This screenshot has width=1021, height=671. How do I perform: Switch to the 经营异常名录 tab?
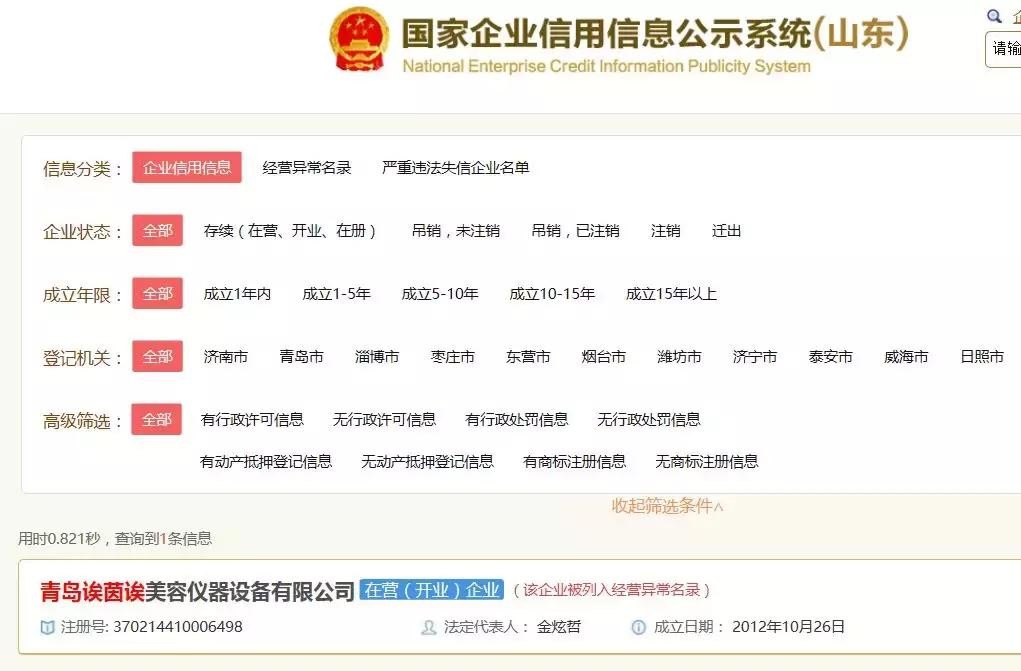click(307, 168)
